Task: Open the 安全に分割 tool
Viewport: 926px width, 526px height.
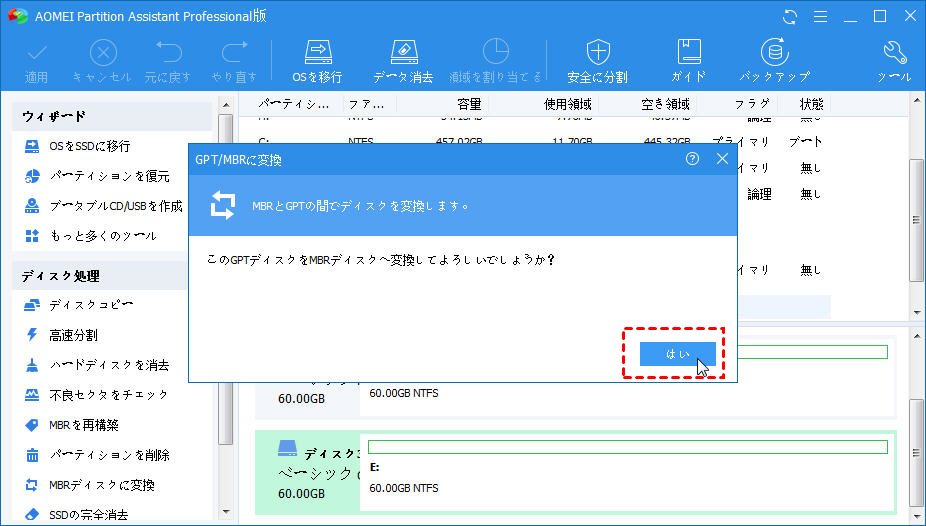Action: (598, 61)
